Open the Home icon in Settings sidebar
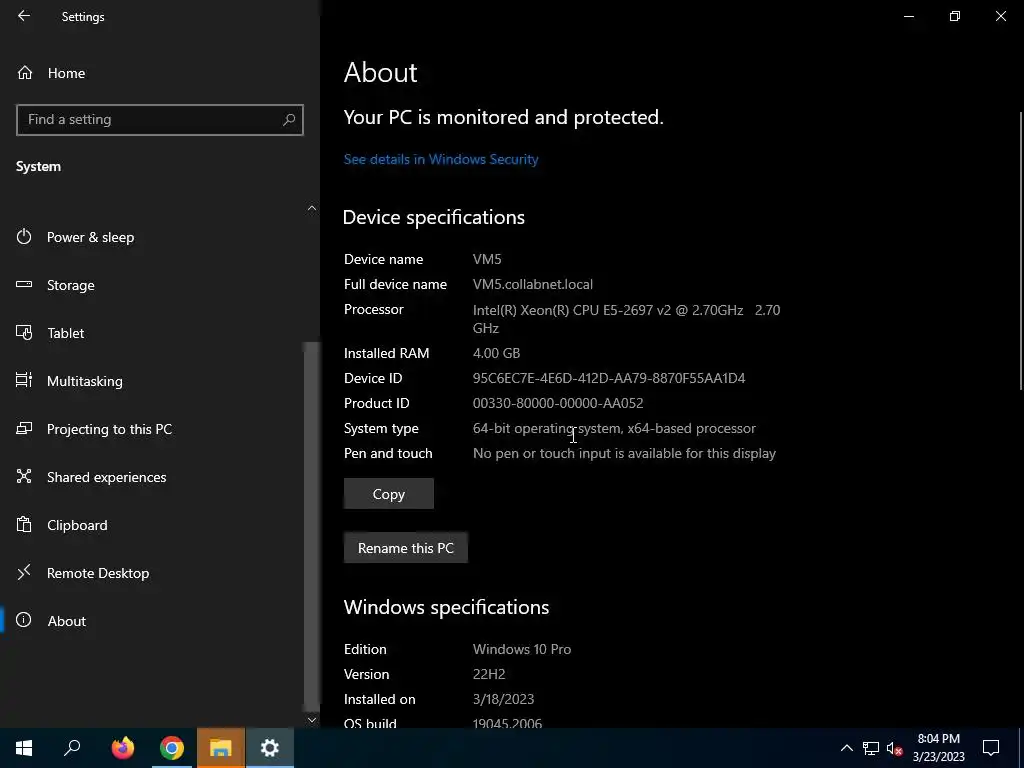1024x768 pixels. point(25,72)
